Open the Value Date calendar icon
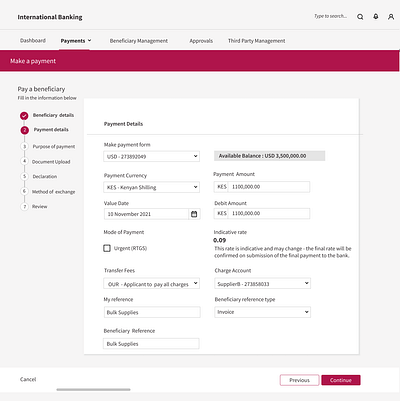 (194, 214)
